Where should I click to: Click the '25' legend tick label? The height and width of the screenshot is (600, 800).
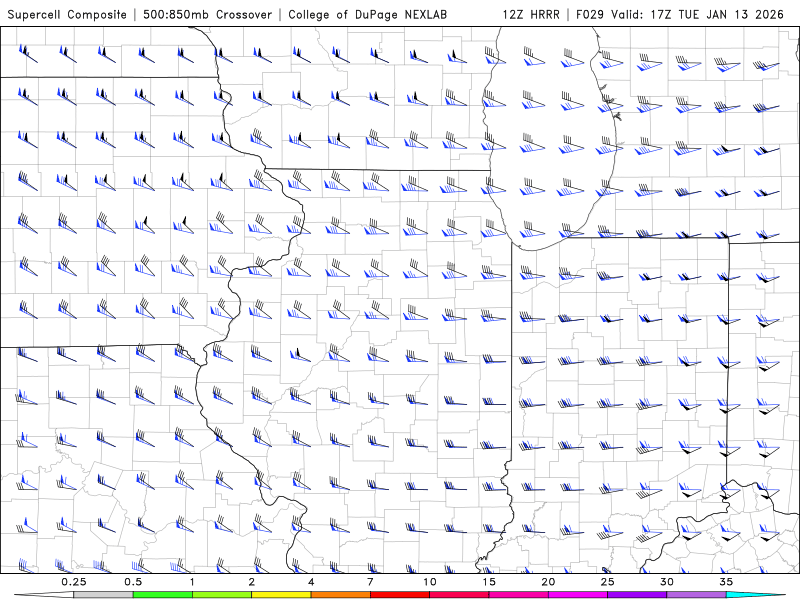[608, 582]
